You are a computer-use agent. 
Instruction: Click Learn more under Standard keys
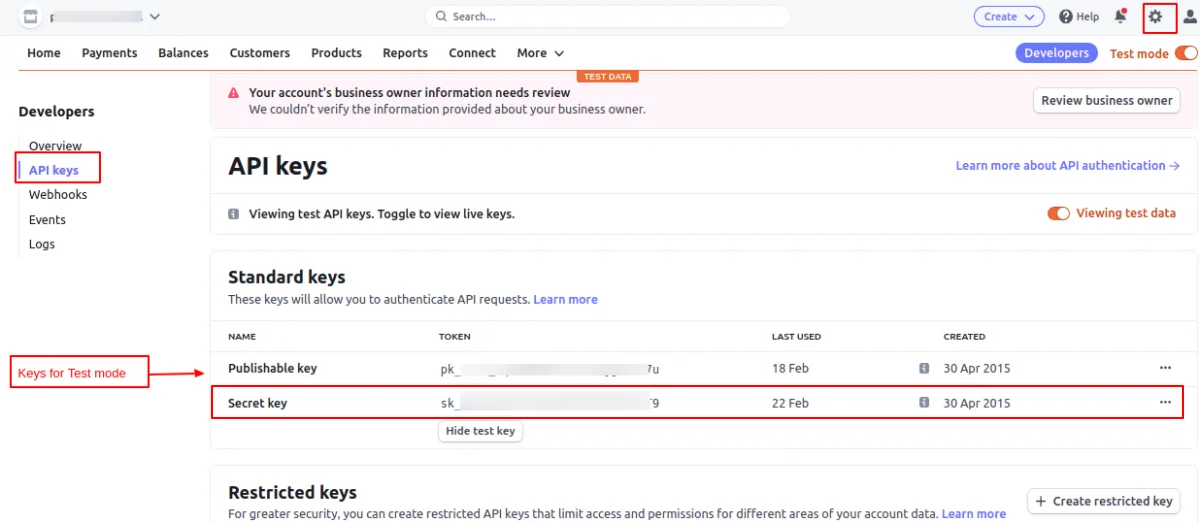coord(565,299)
